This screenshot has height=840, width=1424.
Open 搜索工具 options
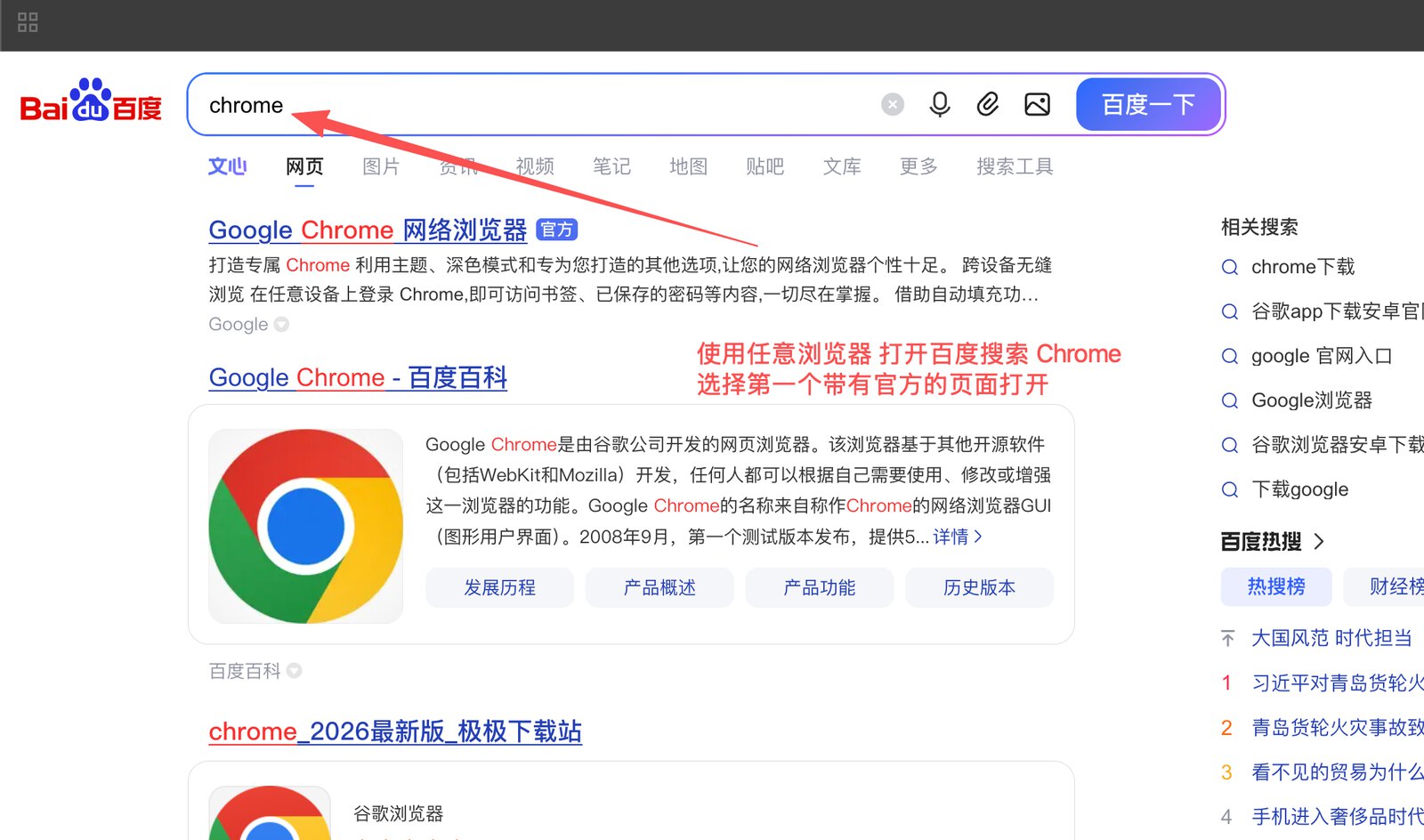(1015, 166)
